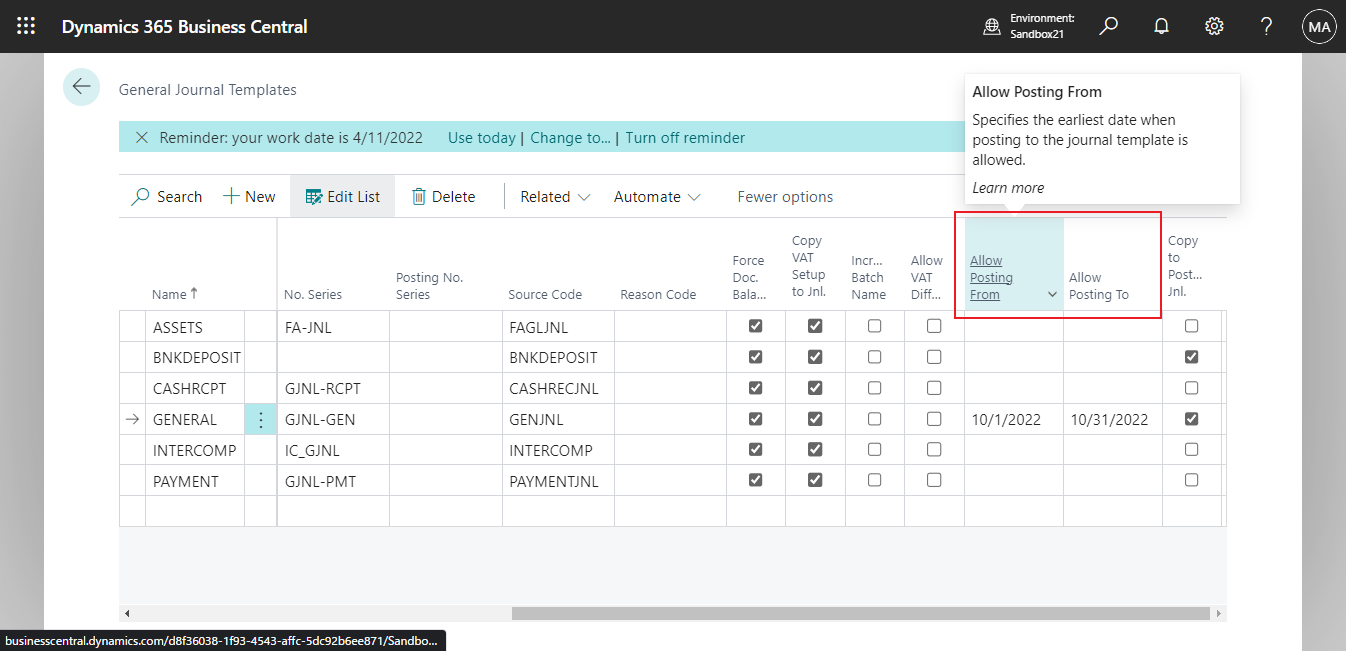1346x651 pixels.
Task: Click the search magnifier in the top bar
Action: [x=1108, y=26]
